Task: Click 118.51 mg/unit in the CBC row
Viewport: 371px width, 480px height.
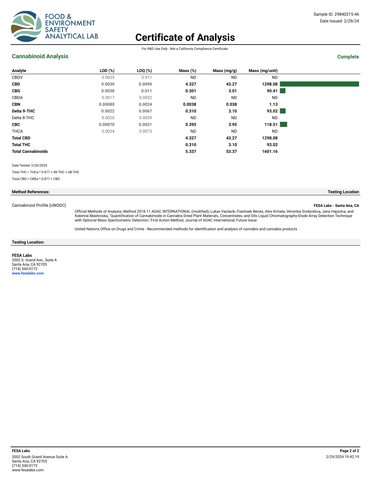Action: (271, 124)
